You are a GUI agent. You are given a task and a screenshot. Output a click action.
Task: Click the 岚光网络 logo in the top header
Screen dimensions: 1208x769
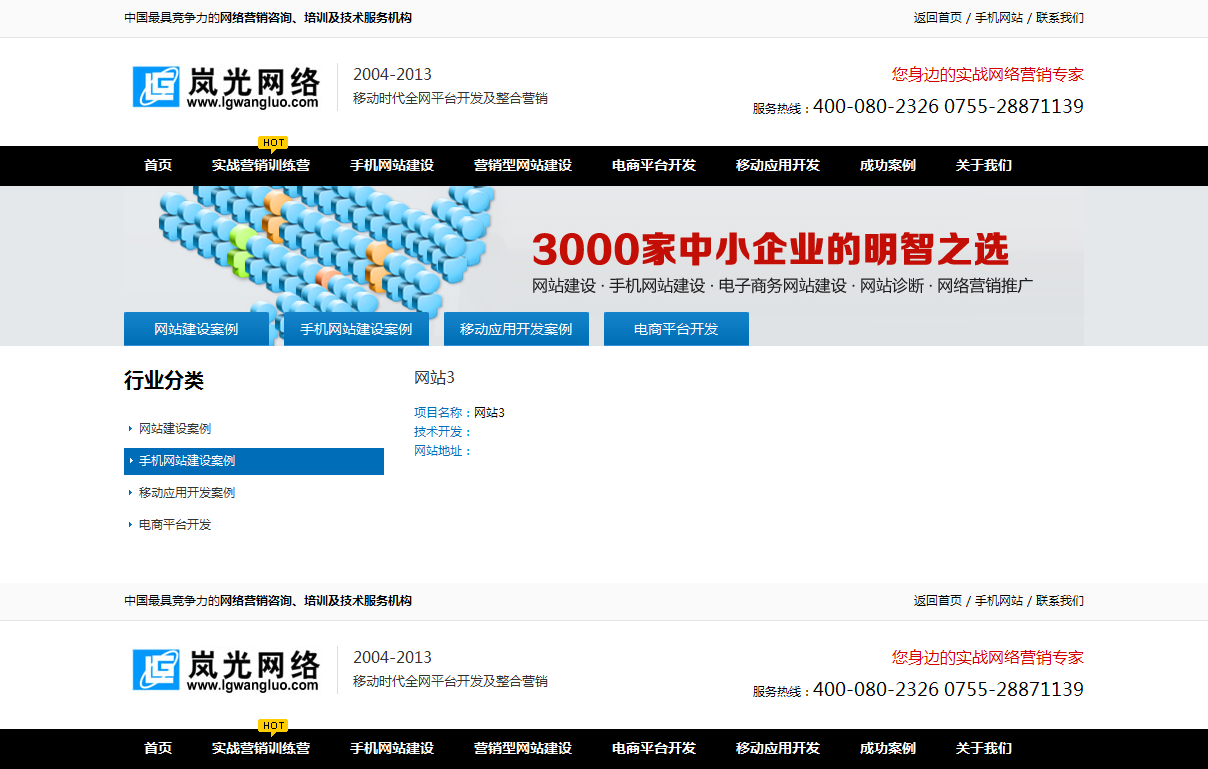226,87
